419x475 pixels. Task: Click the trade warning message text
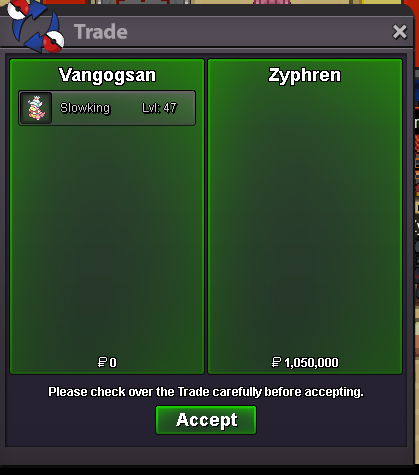(206, 392)
